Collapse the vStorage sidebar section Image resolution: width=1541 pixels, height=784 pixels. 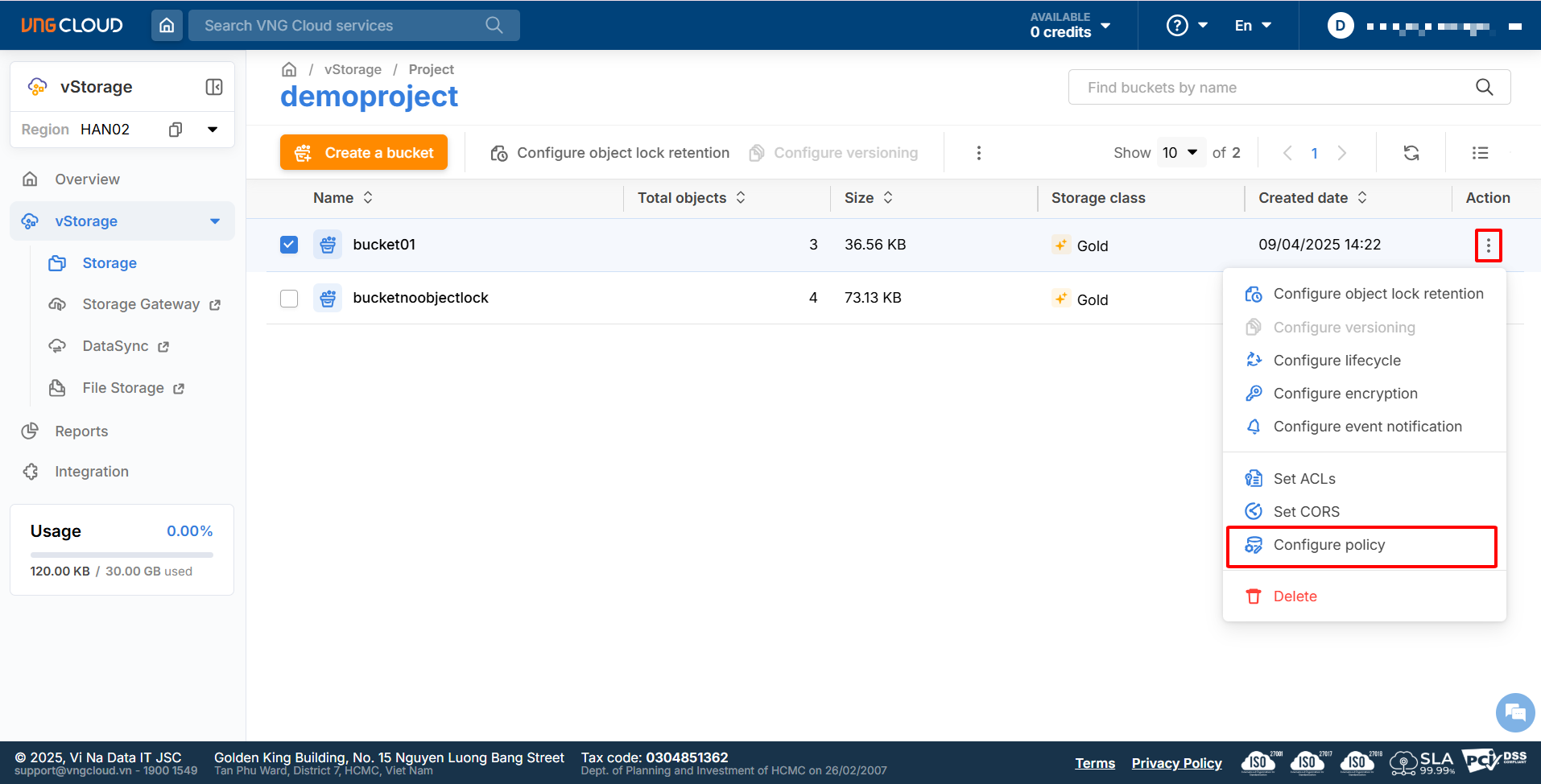pos(214,221)
